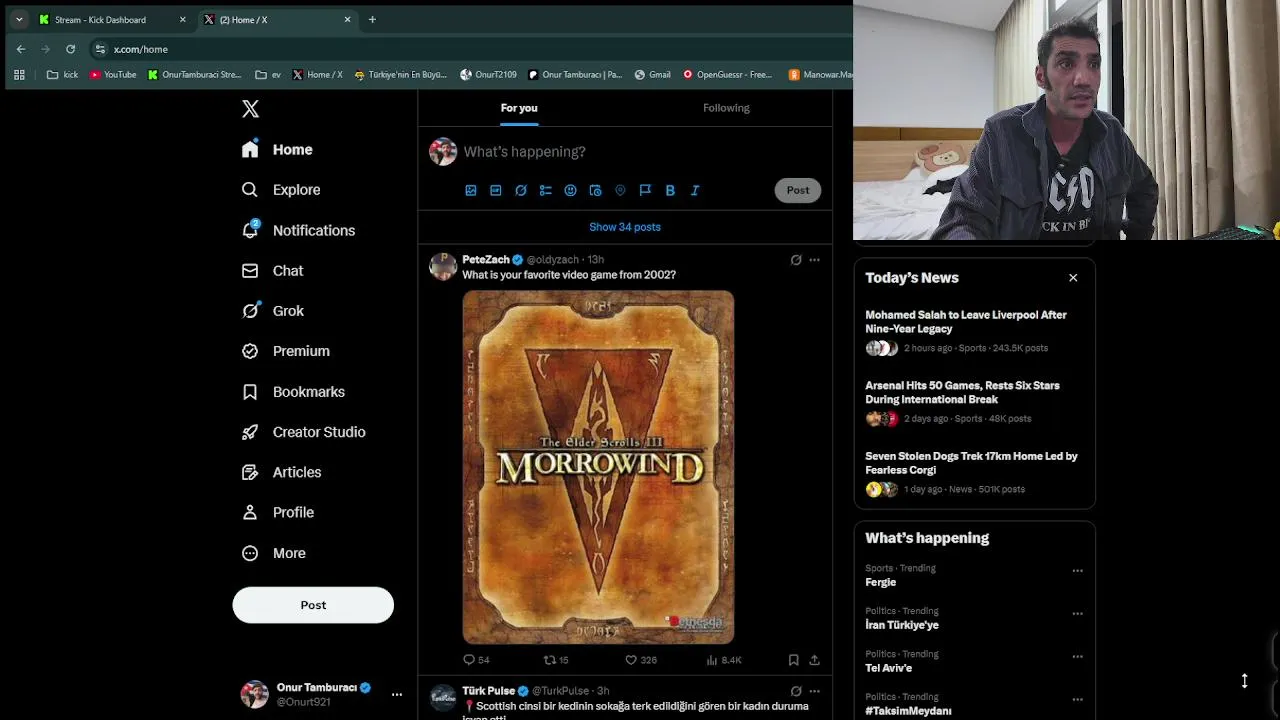
Task: Tag a location in the new post
Action: pyautogui.click(x=620, y=190)
